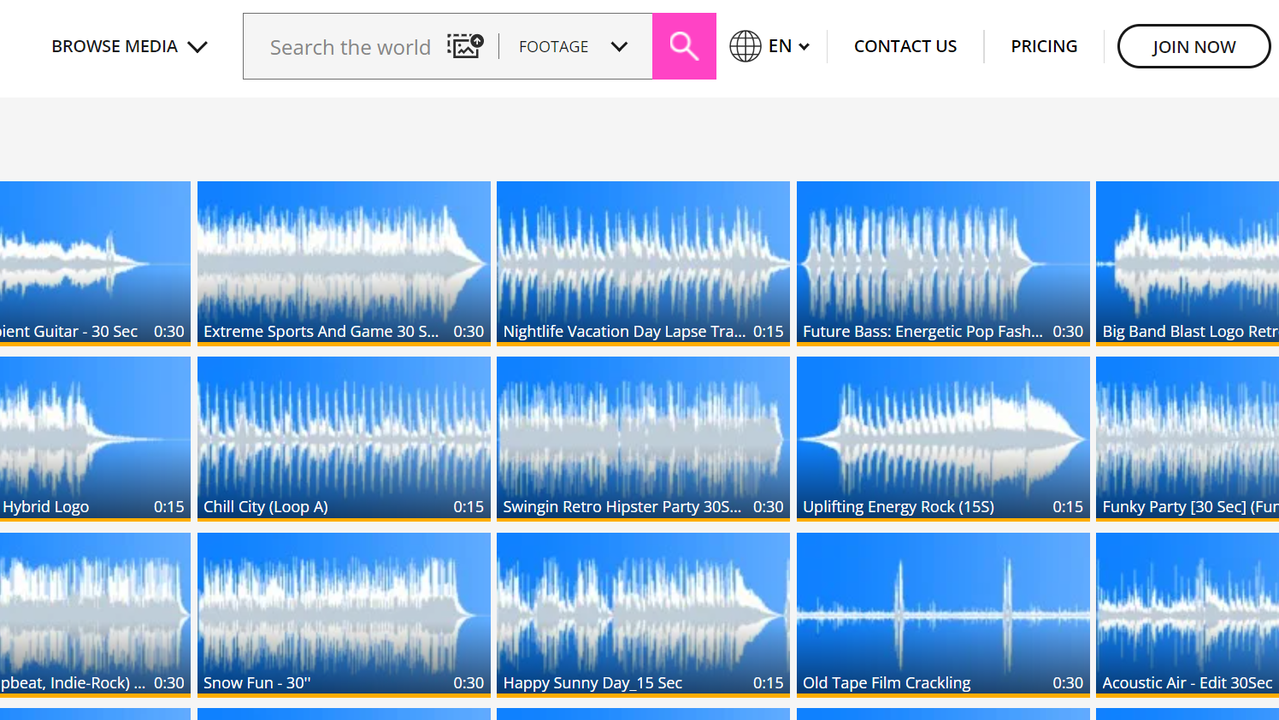The width and height of the screenshot is (1279, 720).
Task: Select Uplifting Energy Rock (15S) track
Action: pos(943,438)
